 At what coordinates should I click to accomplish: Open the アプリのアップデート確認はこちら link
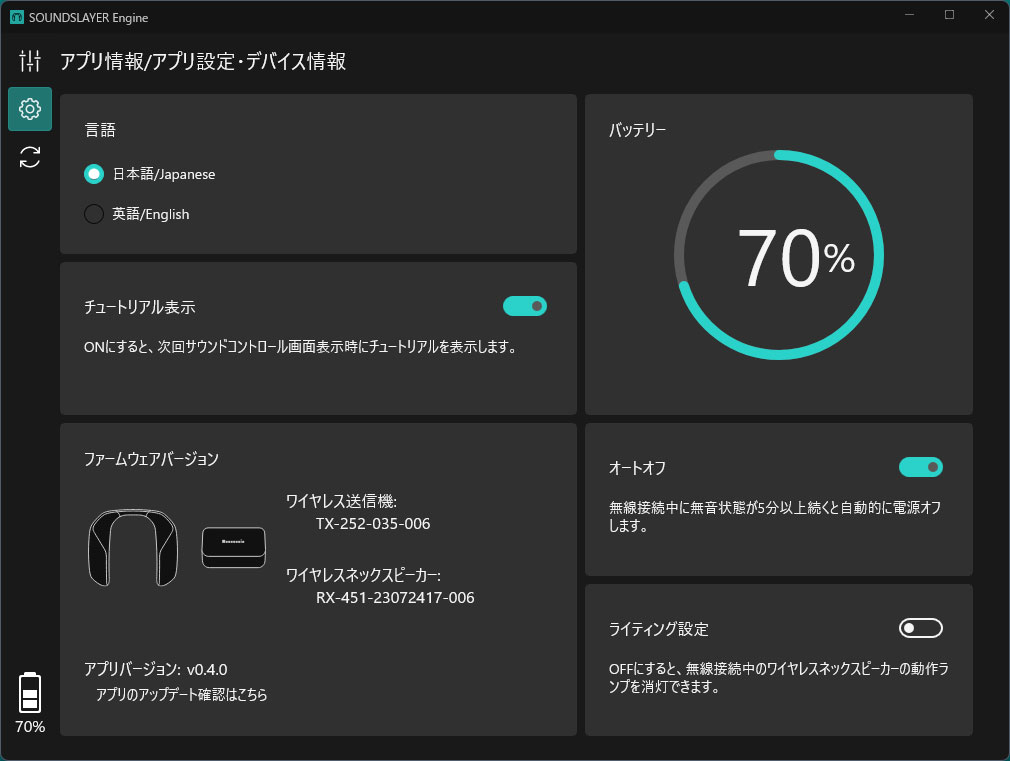(182, 694)
